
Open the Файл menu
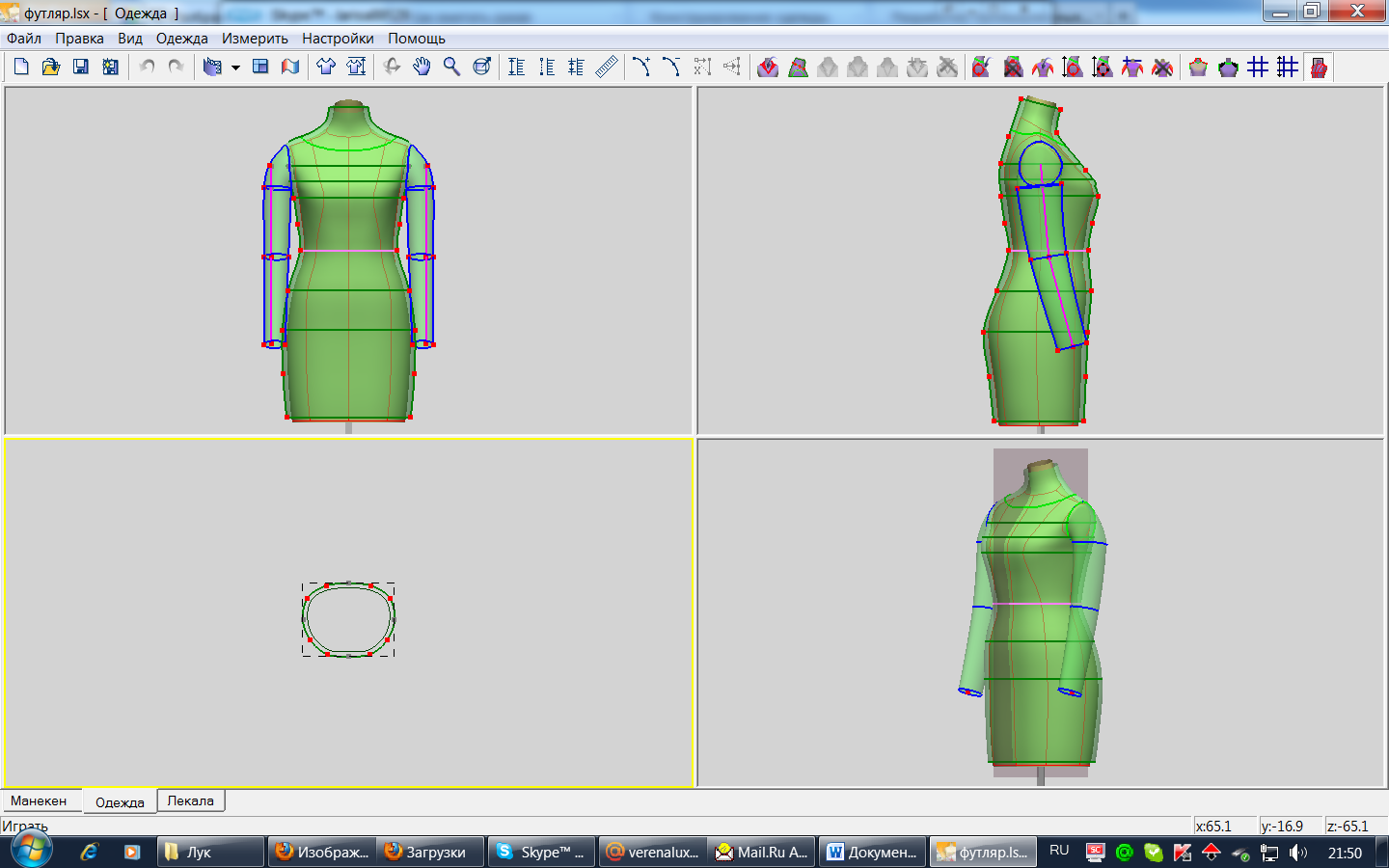24,39
